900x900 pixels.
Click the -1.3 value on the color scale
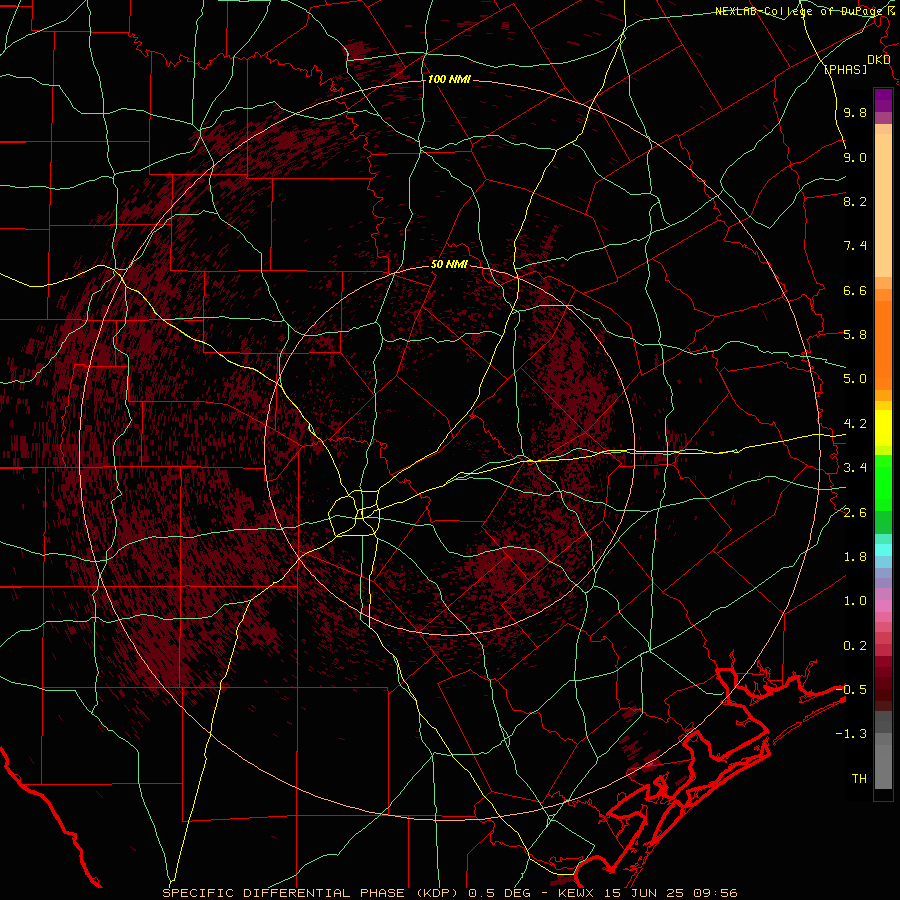851,734
